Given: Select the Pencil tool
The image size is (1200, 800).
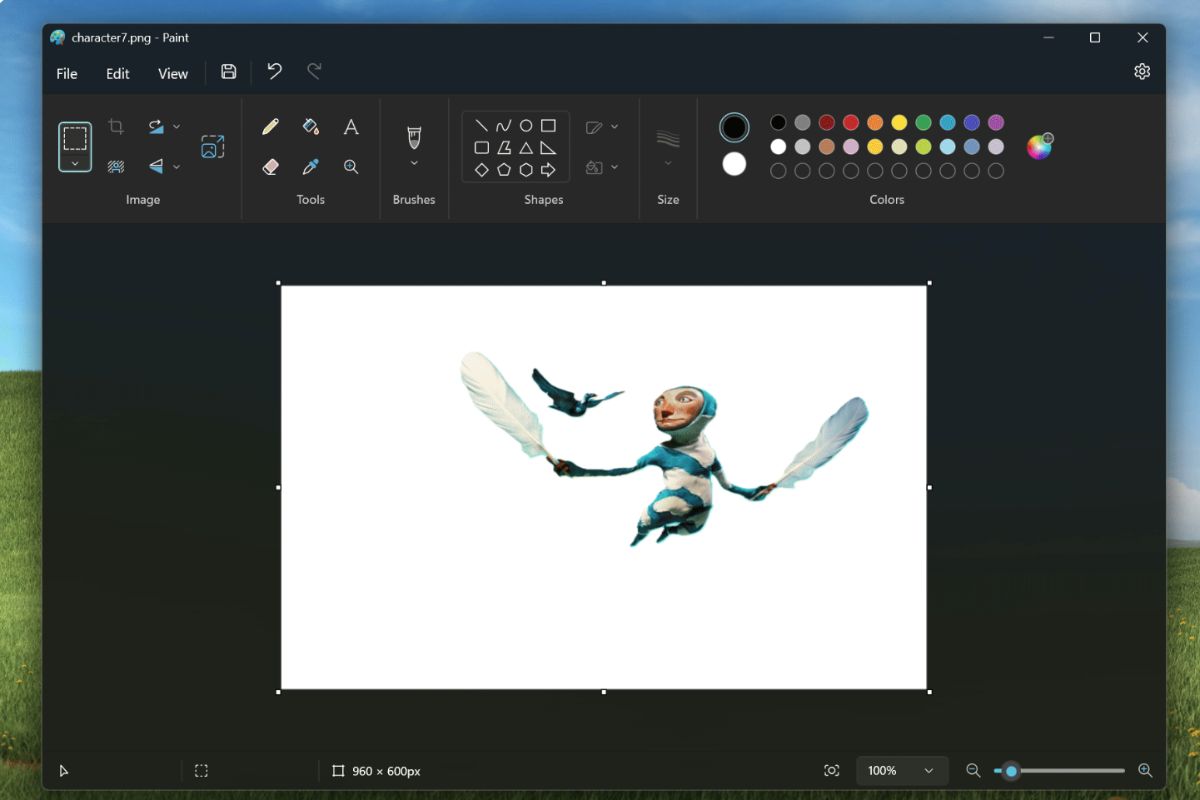Looking at the screenshot, I should pos(270,127).
